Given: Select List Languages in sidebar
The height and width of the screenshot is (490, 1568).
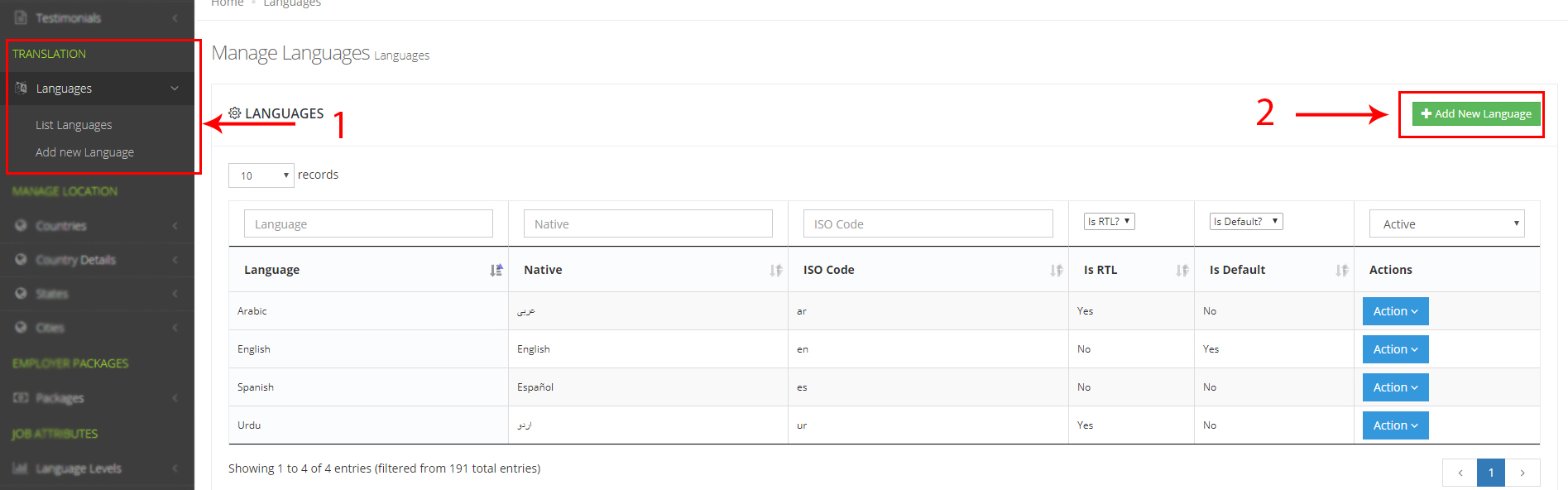Looking at the screenshot, I should [74, 125].
